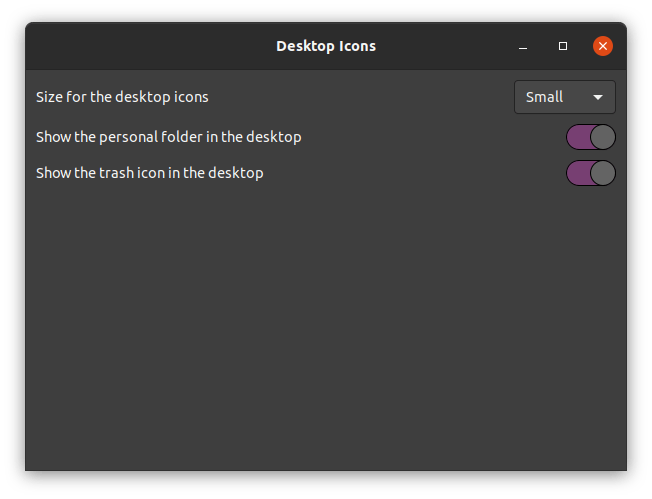Close the Desktop Icons window
Viewport: 652px width, 499px height.
pyautogui.click(x=603, y=46)
